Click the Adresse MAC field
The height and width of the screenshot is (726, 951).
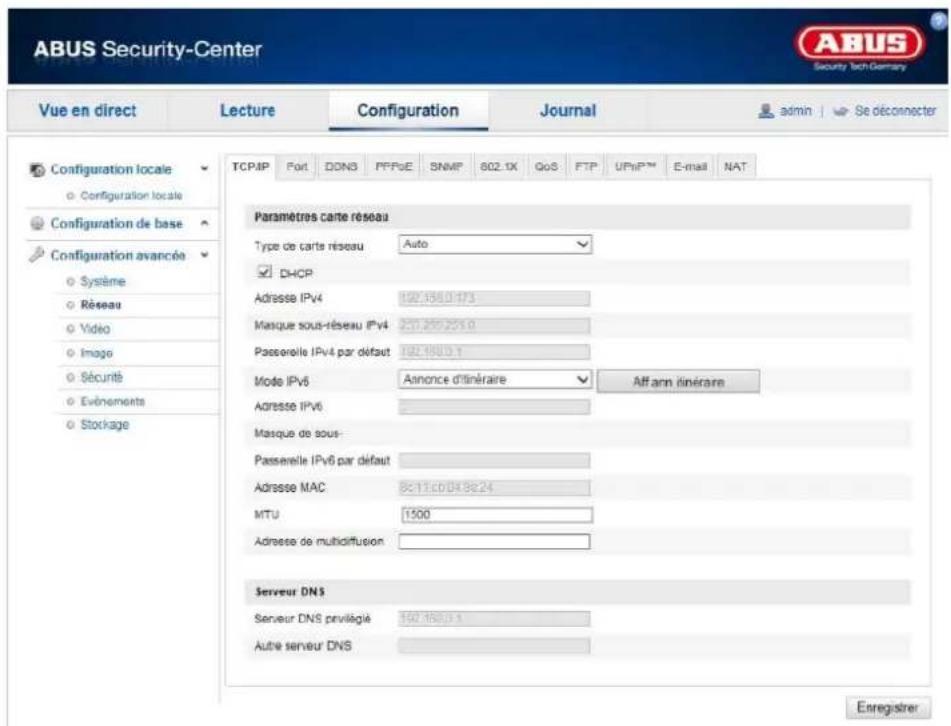pos(494,487)
